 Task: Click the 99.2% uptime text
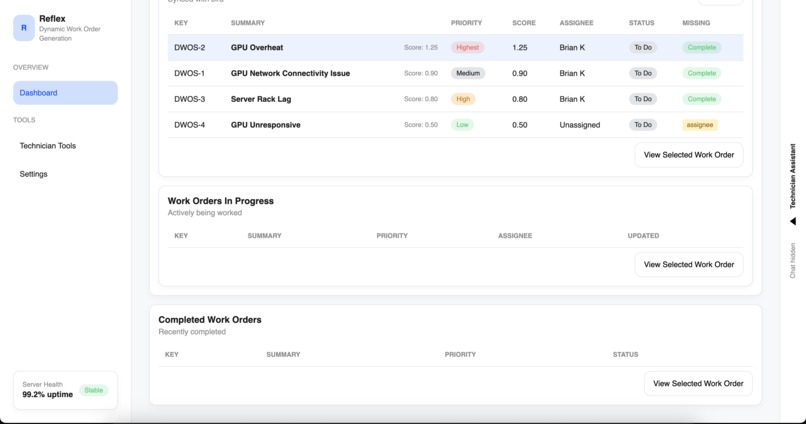tap(47, 395)
